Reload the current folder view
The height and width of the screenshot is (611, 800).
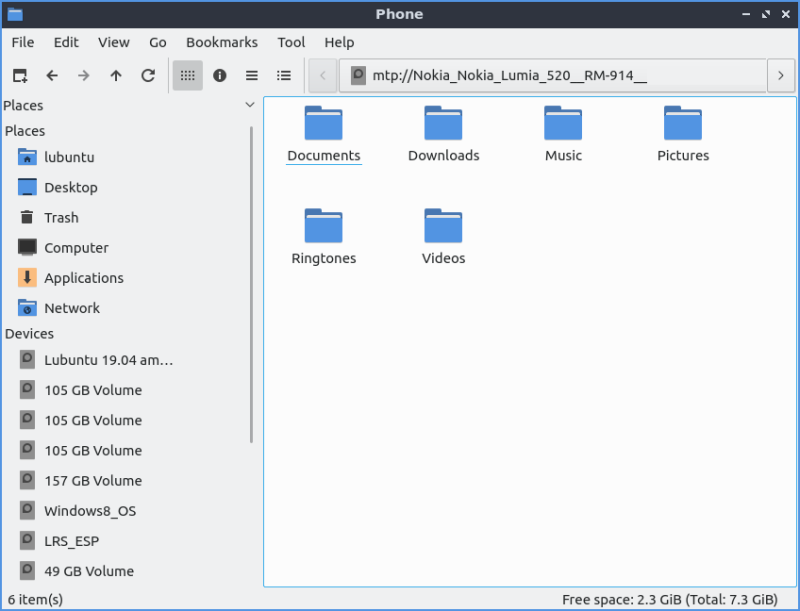tap(148, 75)
